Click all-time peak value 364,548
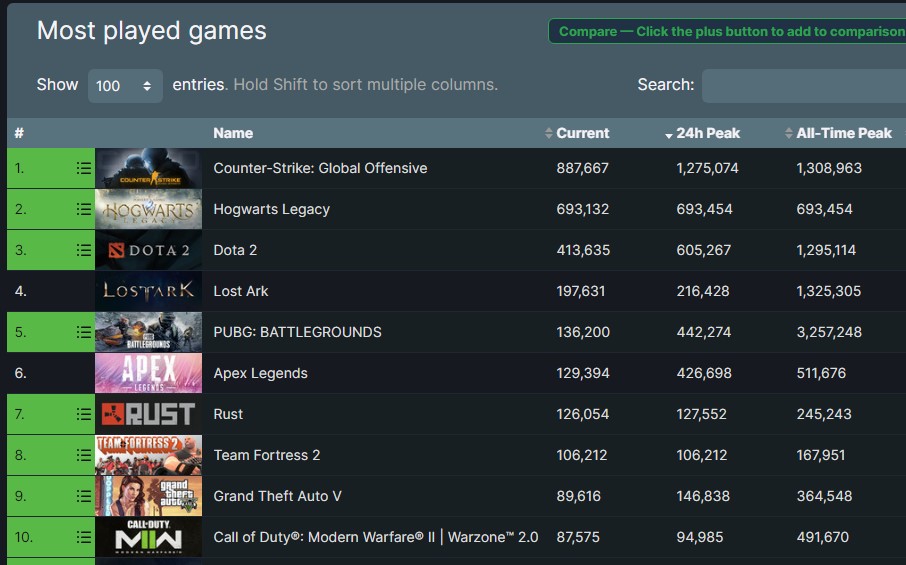906x565 pixels. click(x=825, y=496)
